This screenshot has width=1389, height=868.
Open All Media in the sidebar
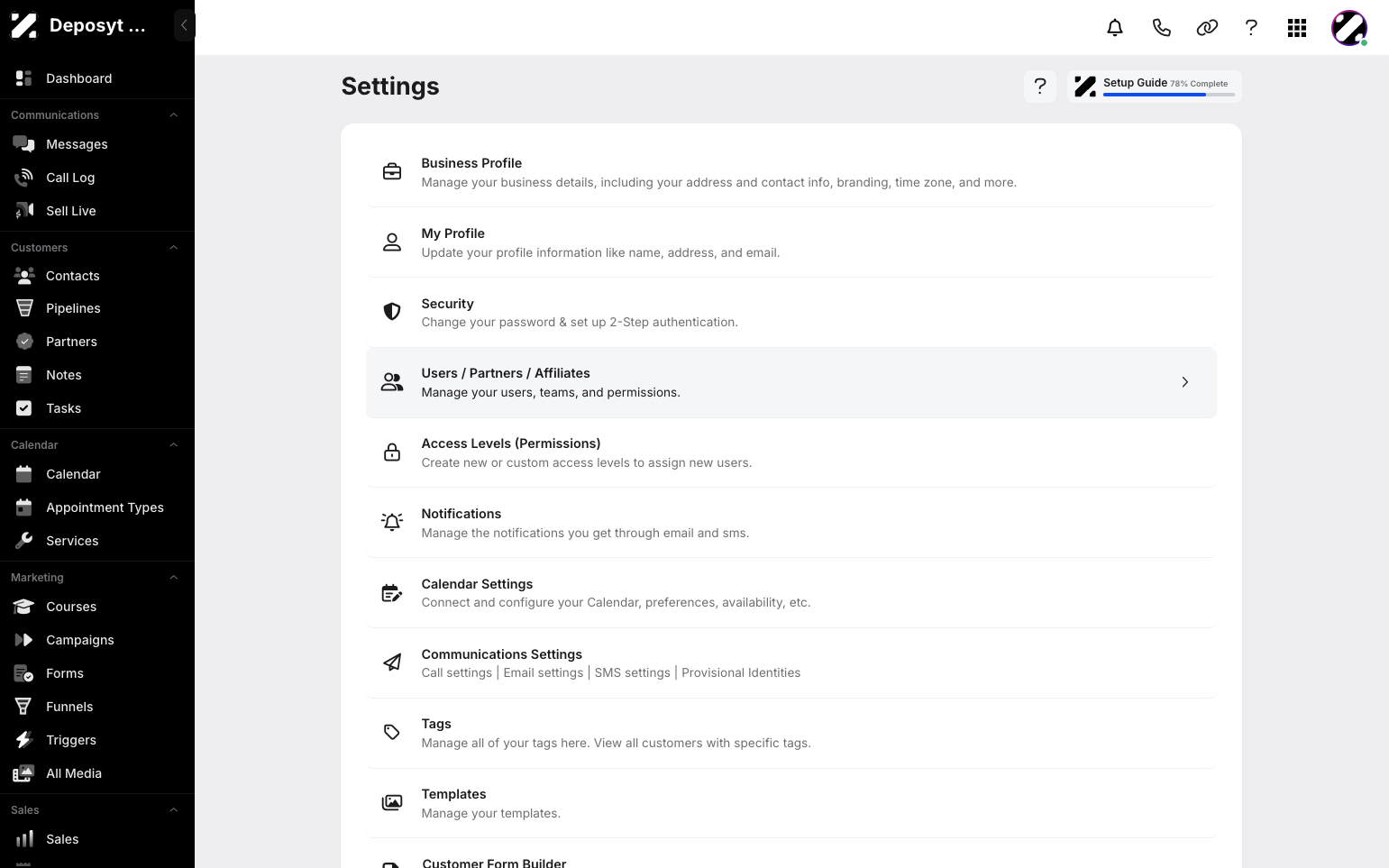click(97, 773)
